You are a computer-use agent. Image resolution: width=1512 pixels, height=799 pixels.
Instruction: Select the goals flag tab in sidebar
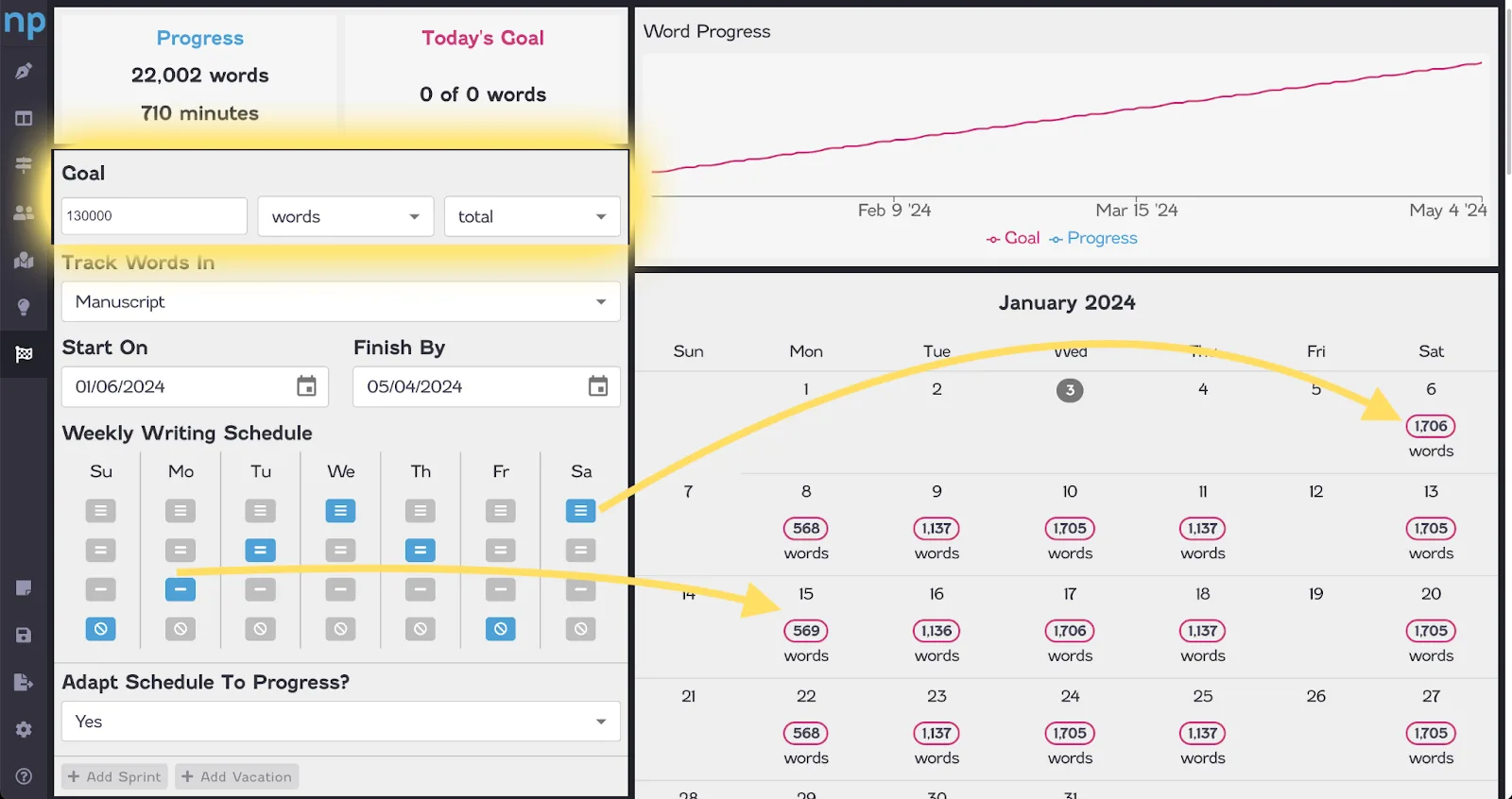(x=24, y=354)
